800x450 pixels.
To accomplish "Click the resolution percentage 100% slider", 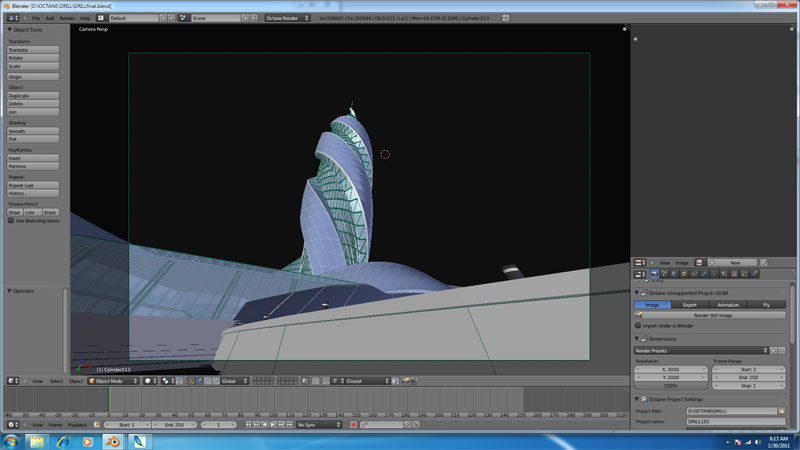I will [x=671, y=386].
